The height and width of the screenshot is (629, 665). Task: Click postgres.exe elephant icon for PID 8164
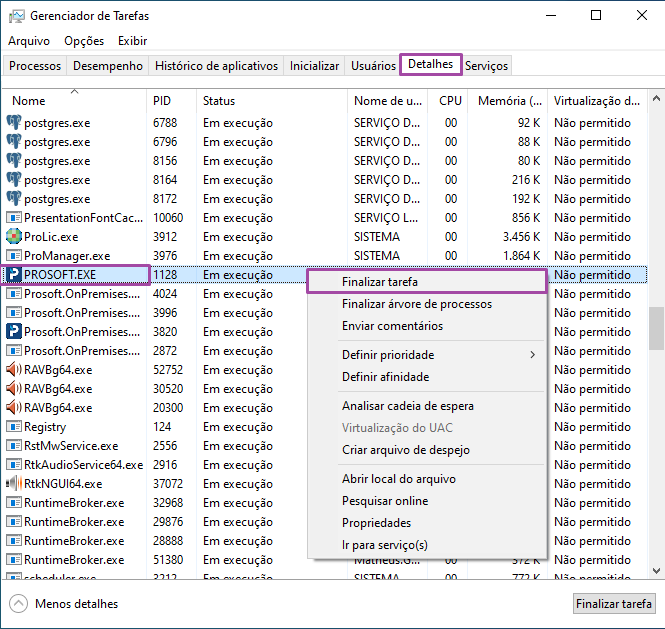14,180
